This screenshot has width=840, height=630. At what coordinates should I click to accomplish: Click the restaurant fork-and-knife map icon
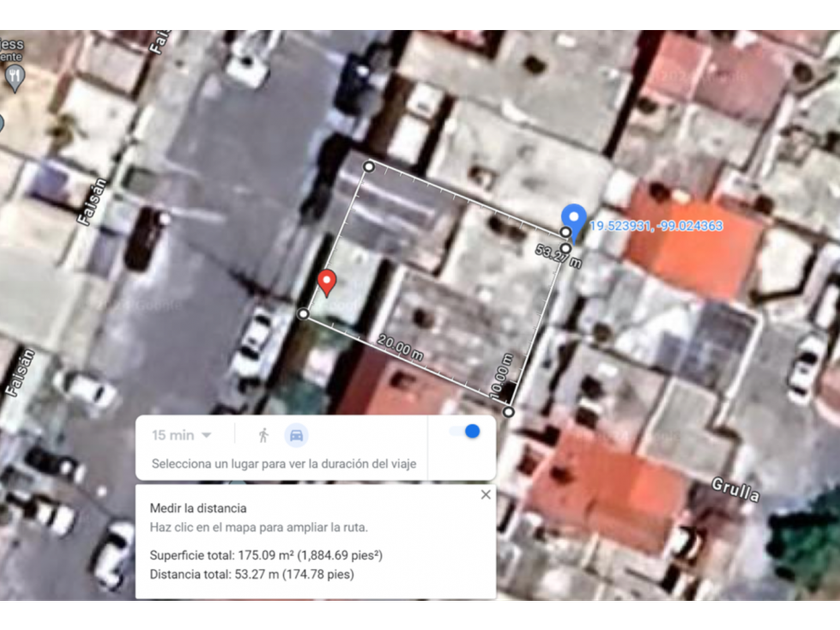click(x=14, y=76)
